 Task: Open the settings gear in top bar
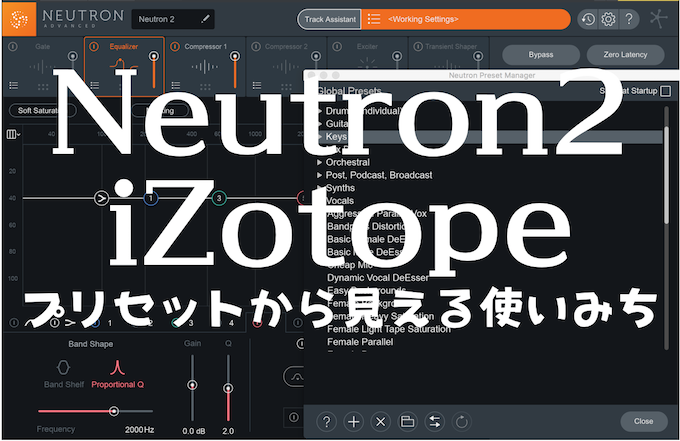click(608, 19)
